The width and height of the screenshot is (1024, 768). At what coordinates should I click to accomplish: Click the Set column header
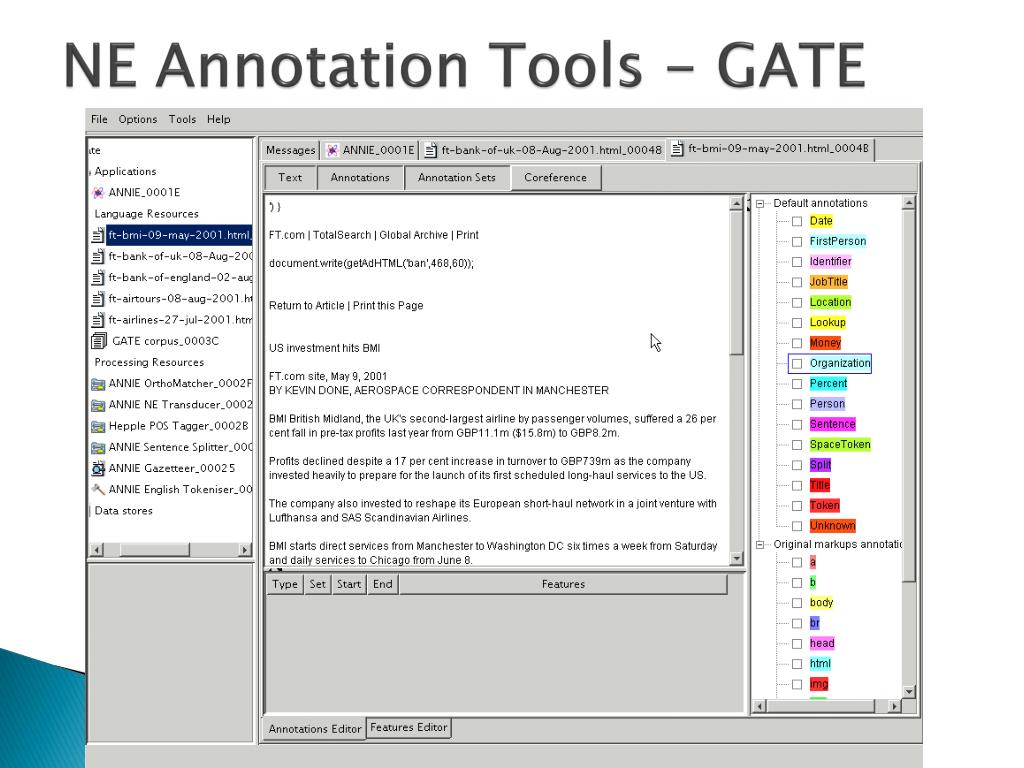coord(317,584)
